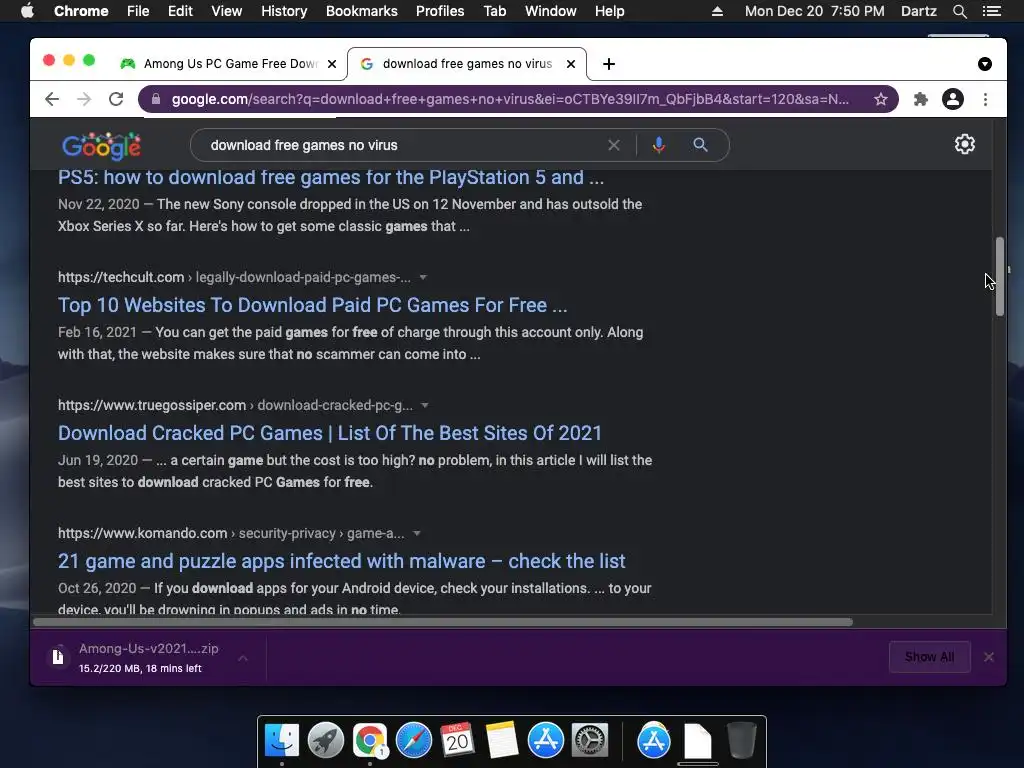Click https://techcult.com breadcrumb text
The image size is (1024, 768).
click(121, 277)
